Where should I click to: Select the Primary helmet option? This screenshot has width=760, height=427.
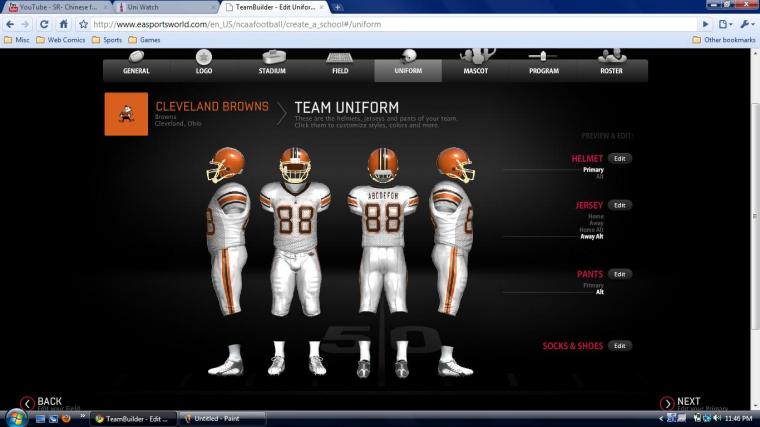click(593, 170)
